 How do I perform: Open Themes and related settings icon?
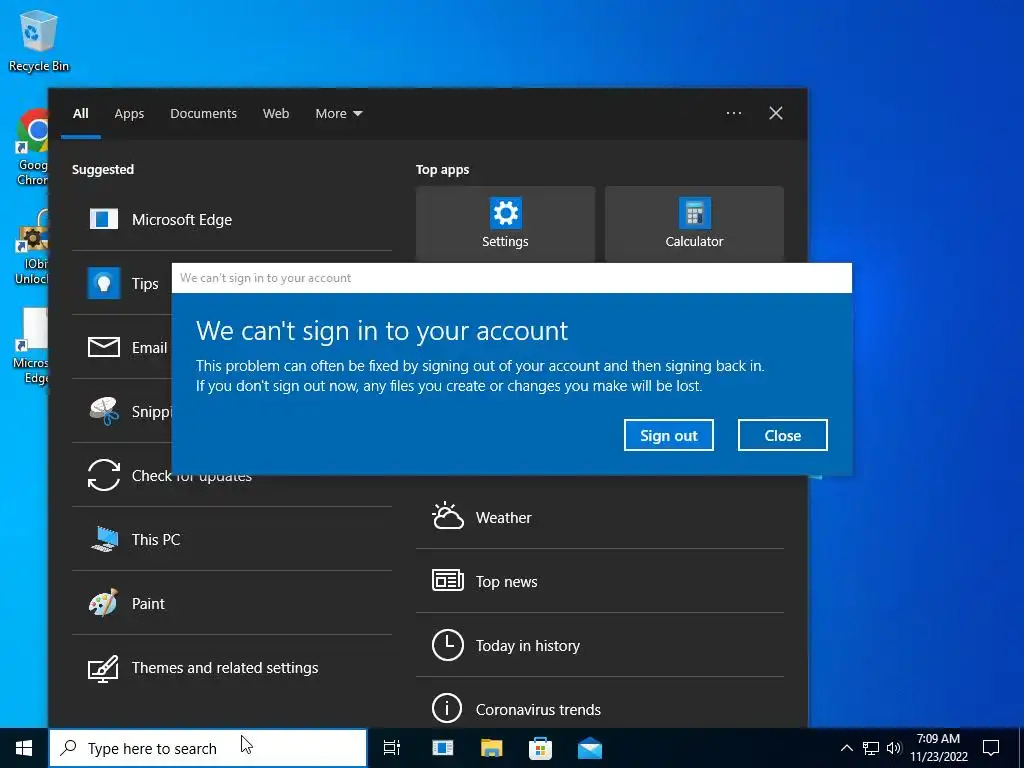(x=104, y=668)
